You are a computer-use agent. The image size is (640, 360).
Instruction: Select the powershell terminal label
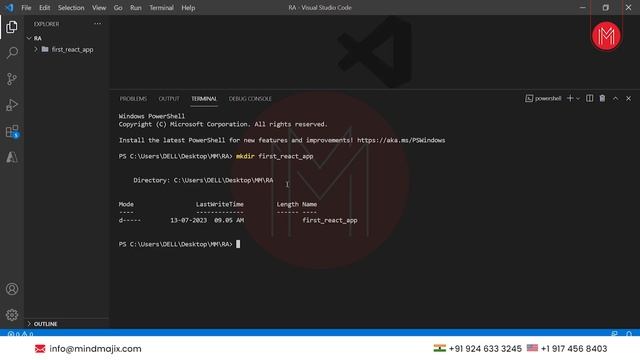coord(543,98)
